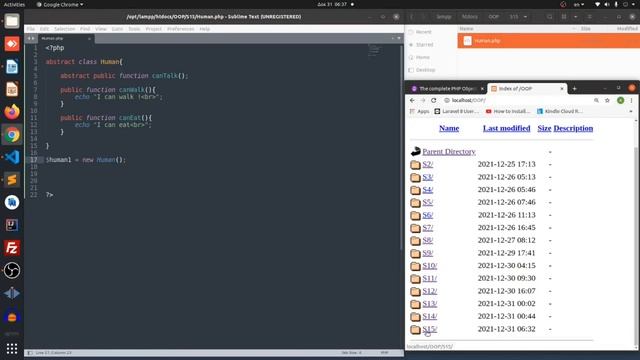Open 'Laravel 8 User...' bookmark
The image size is (640, 360).
click(x=457, y=111)
